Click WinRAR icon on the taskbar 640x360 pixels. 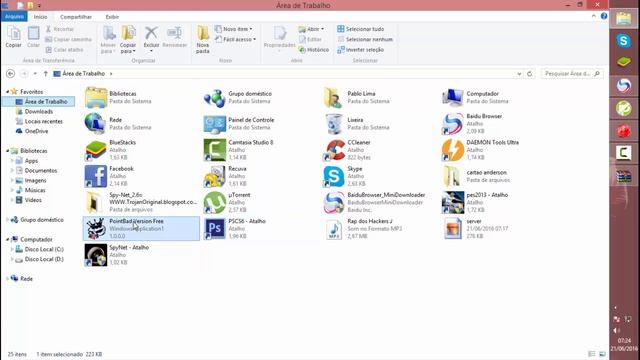tap(624, 176)
